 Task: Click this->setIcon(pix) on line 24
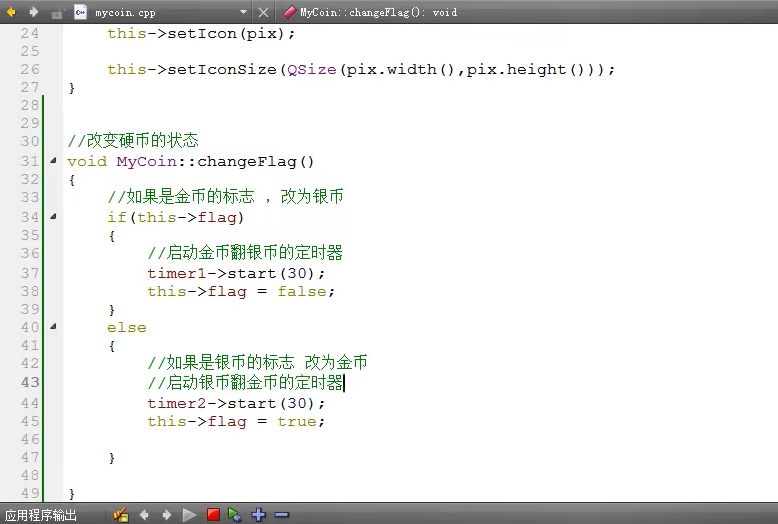pos(201,33)
